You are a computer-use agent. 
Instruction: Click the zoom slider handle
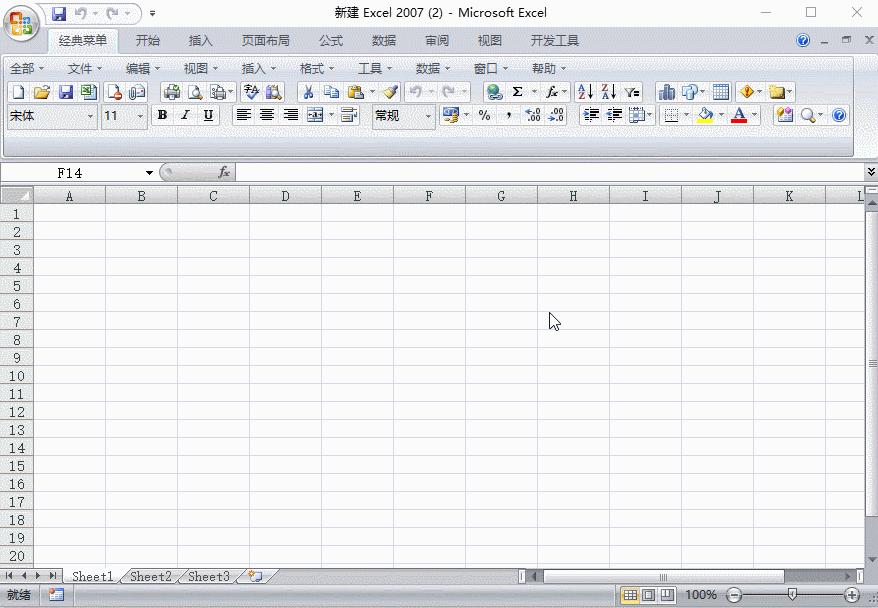pyautogui.click(x=792, y=594)
